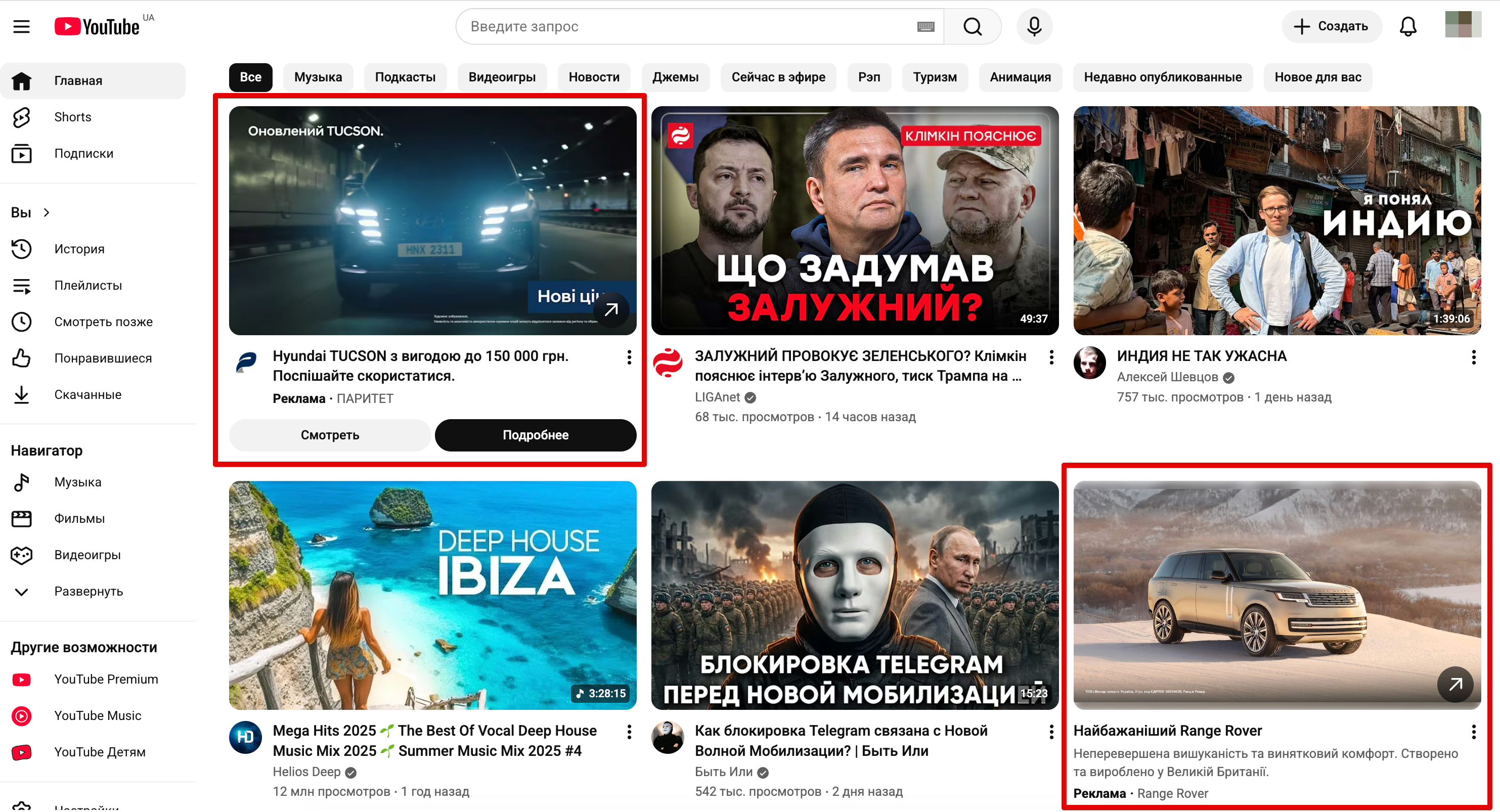Viewport: 1500px width, 812px height.
Task: Open options menu for ИНДИЯ НЕ ТАК УЖАСНА
Action: (x=1473, y=357)
